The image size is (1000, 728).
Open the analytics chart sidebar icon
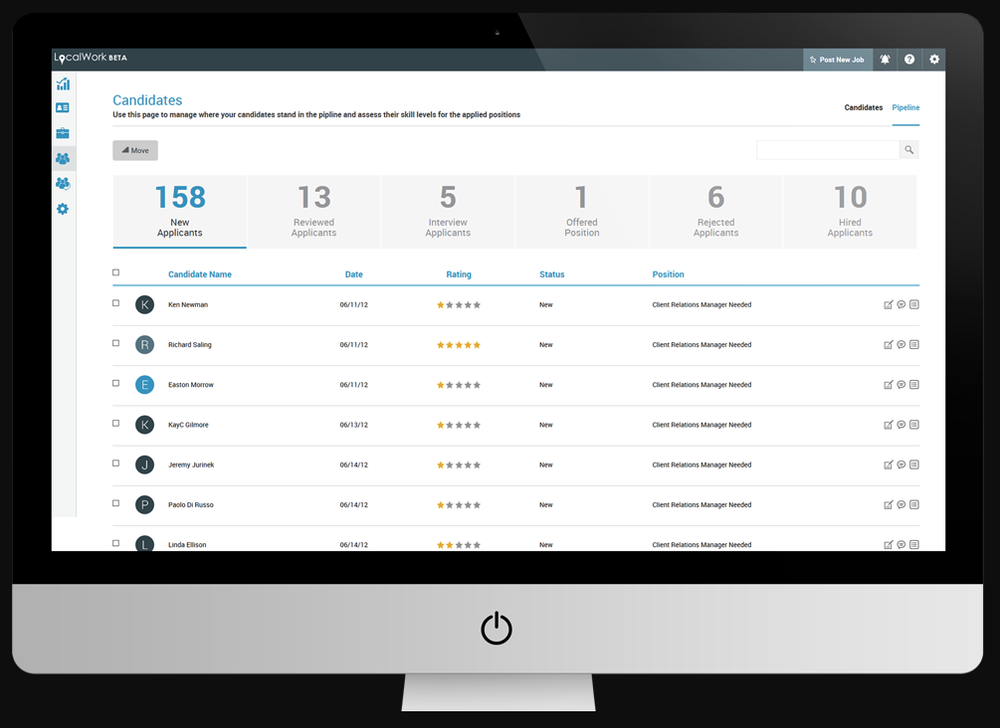pyautogui.click(x=62, y=84)
